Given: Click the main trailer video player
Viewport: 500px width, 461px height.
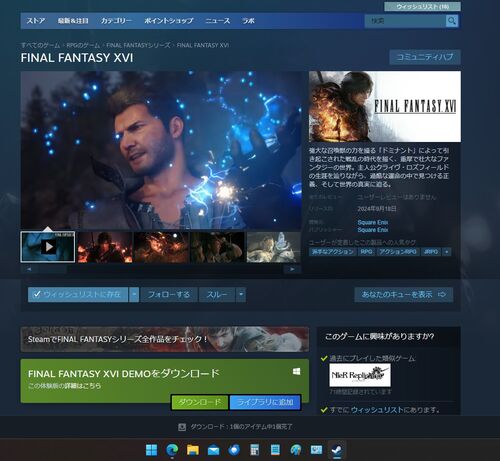Looking at the screenshot, I should [x=161, y=150].
